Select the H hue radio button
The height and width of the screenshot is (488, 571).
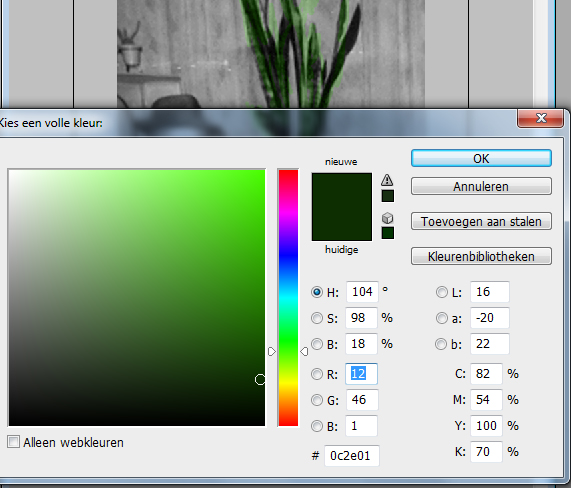tap(317, 292)
